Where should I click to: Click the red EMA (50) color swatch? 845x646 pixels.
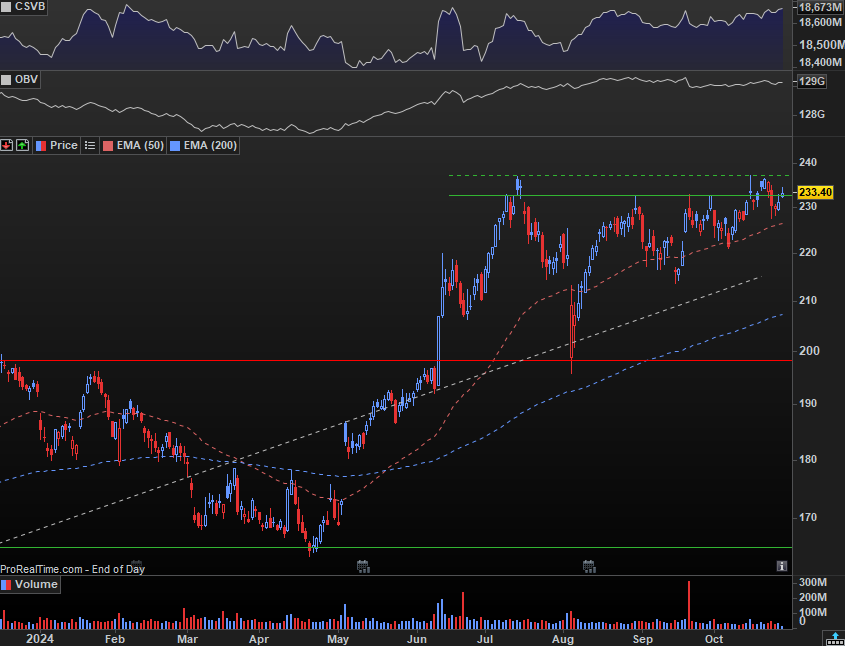(x=108, y=145)
